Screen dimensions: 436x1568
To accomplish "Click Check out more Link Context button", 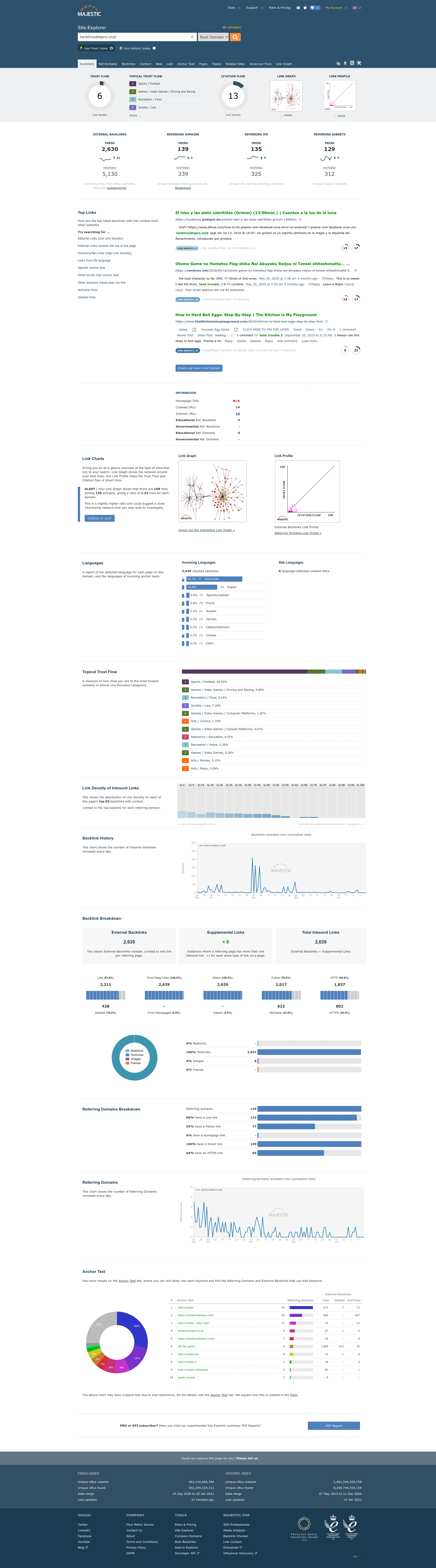I will coord(198,368).
